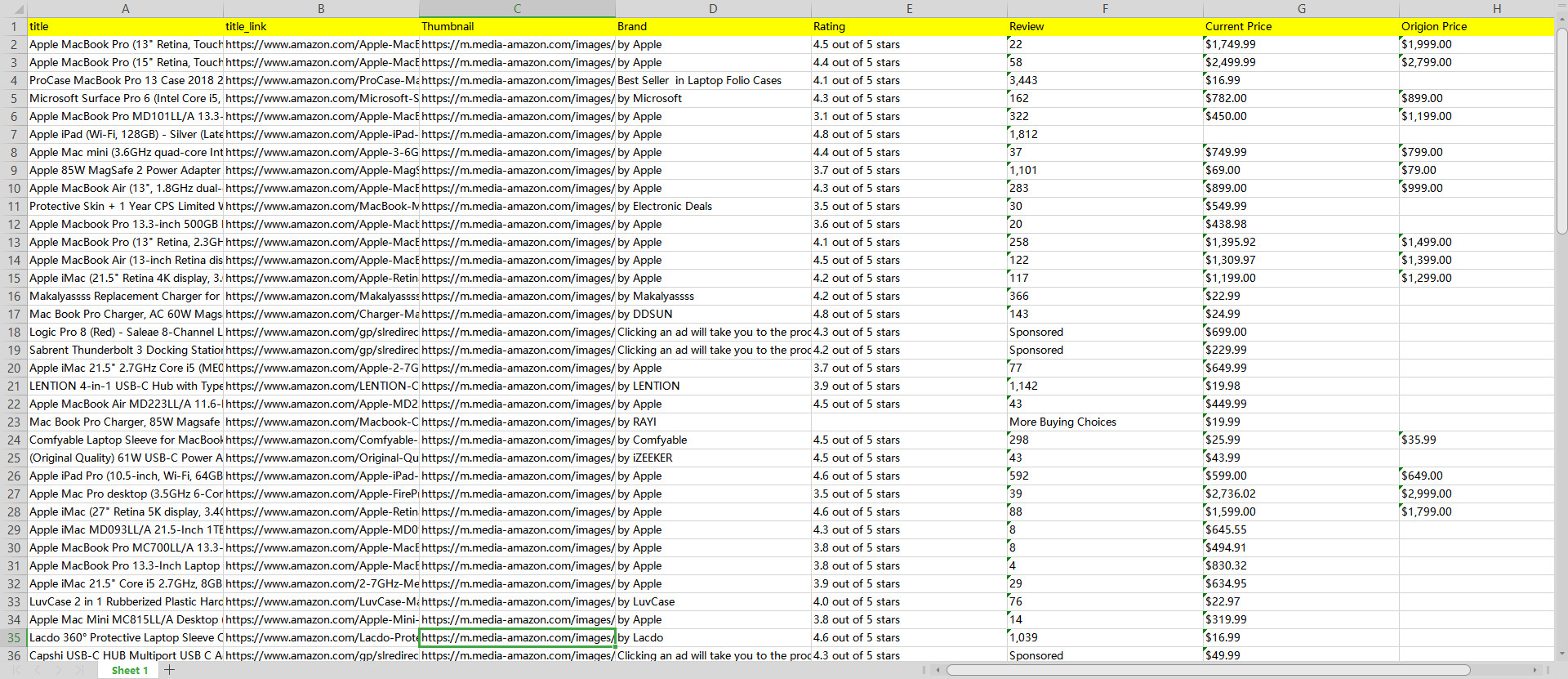This screenshot has height=679, width=1568.
Task: Click the '$1,749.99' current price cell
Action: coord(1301,44)
